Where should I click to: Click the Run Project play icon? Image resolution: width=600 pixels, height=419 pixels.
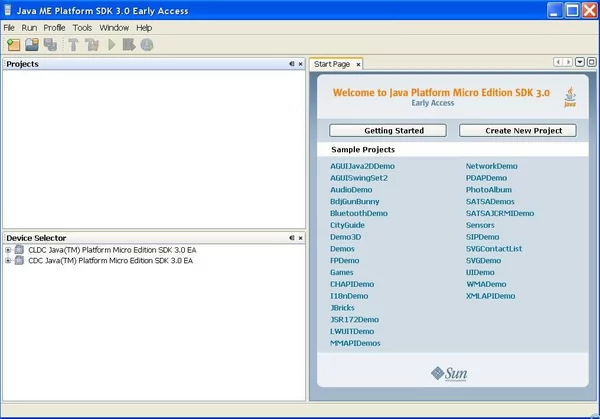111,45
